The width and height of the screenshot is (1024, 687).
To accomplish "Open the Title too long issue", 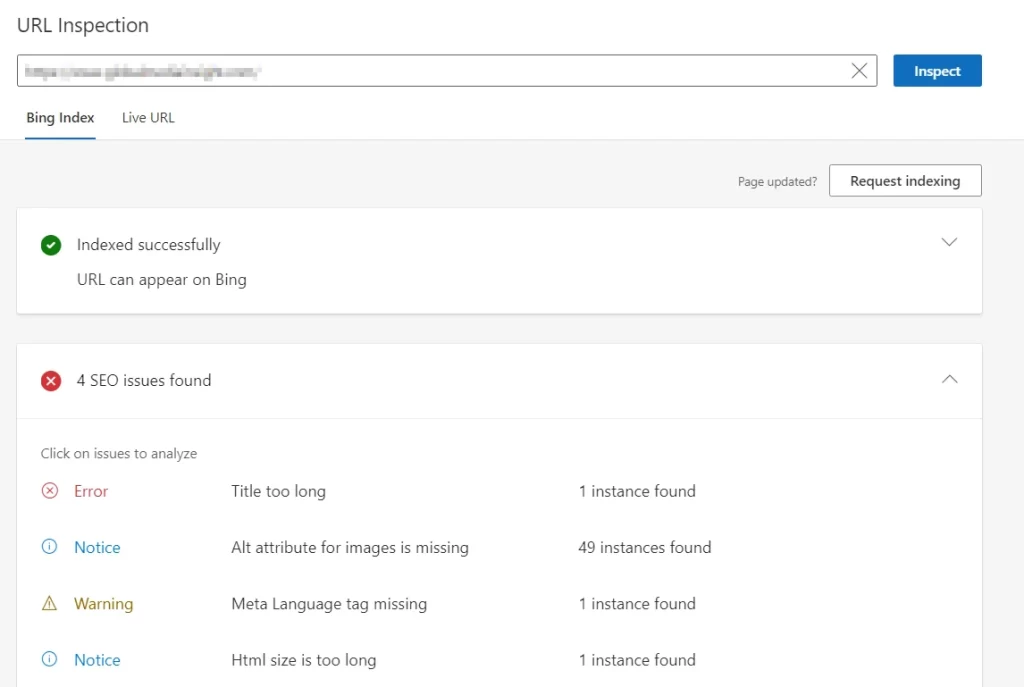I will point(278,491).
